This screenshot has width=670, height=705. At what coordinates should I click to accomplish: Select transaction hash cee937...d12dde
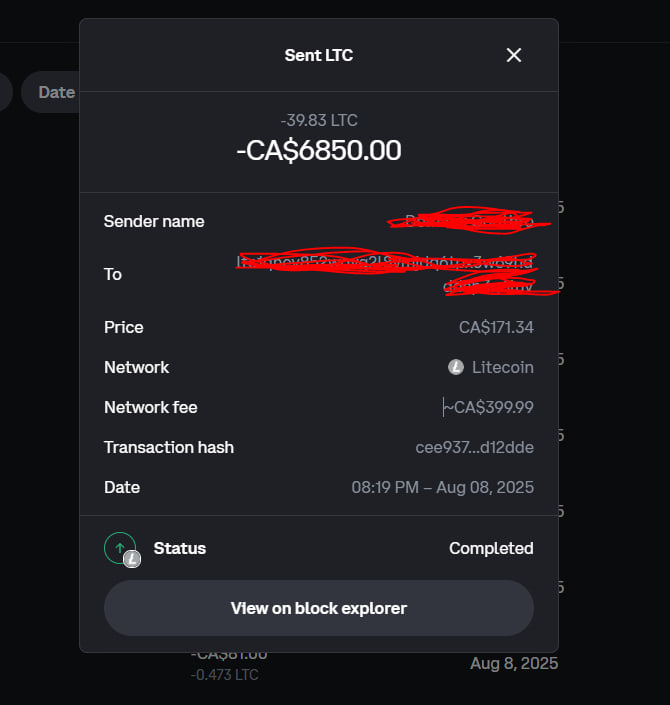[474, 447]
